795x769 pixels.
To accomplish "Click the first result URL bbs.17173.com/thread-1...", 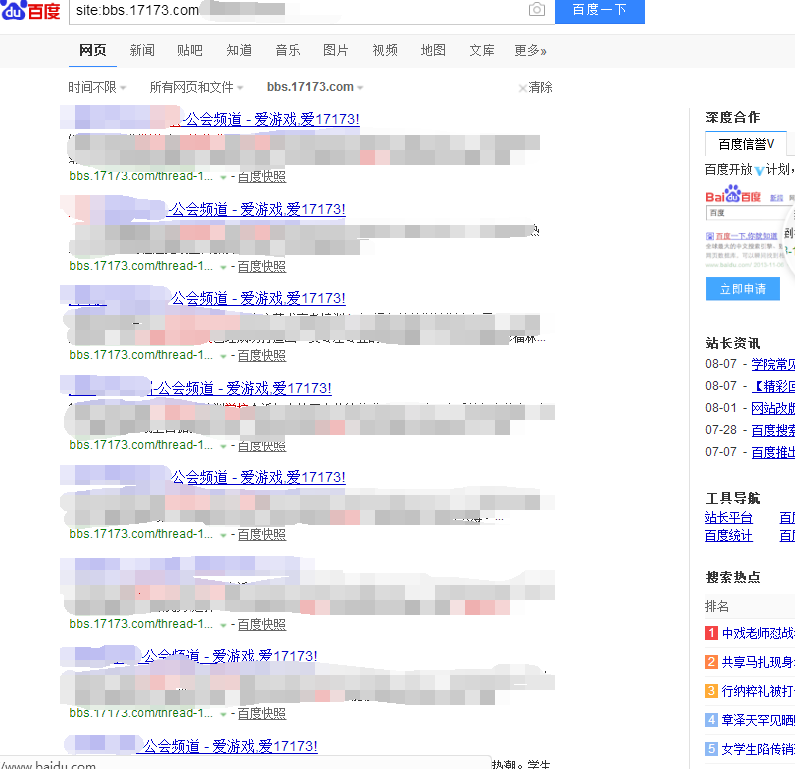I will coord(141,176).
